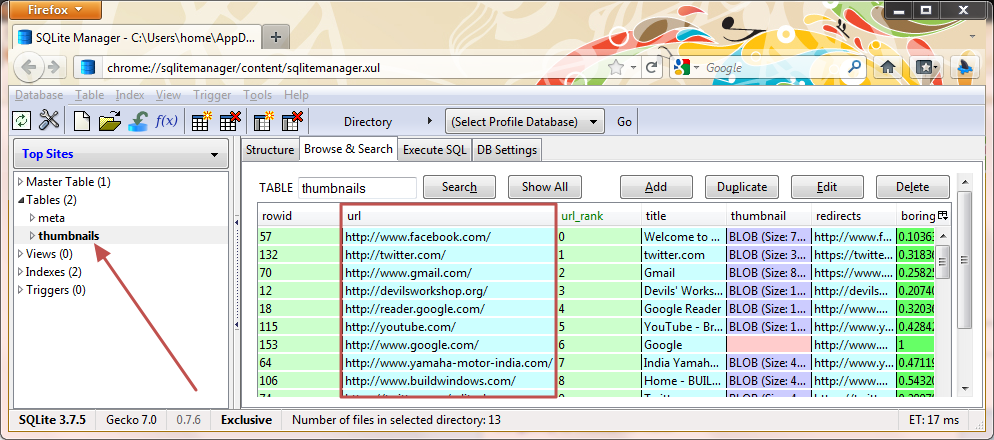This screenshot has height=440, width=994.
Task: Click the Create Index icon
Action: pyautogui.click(x=263, y=120)
